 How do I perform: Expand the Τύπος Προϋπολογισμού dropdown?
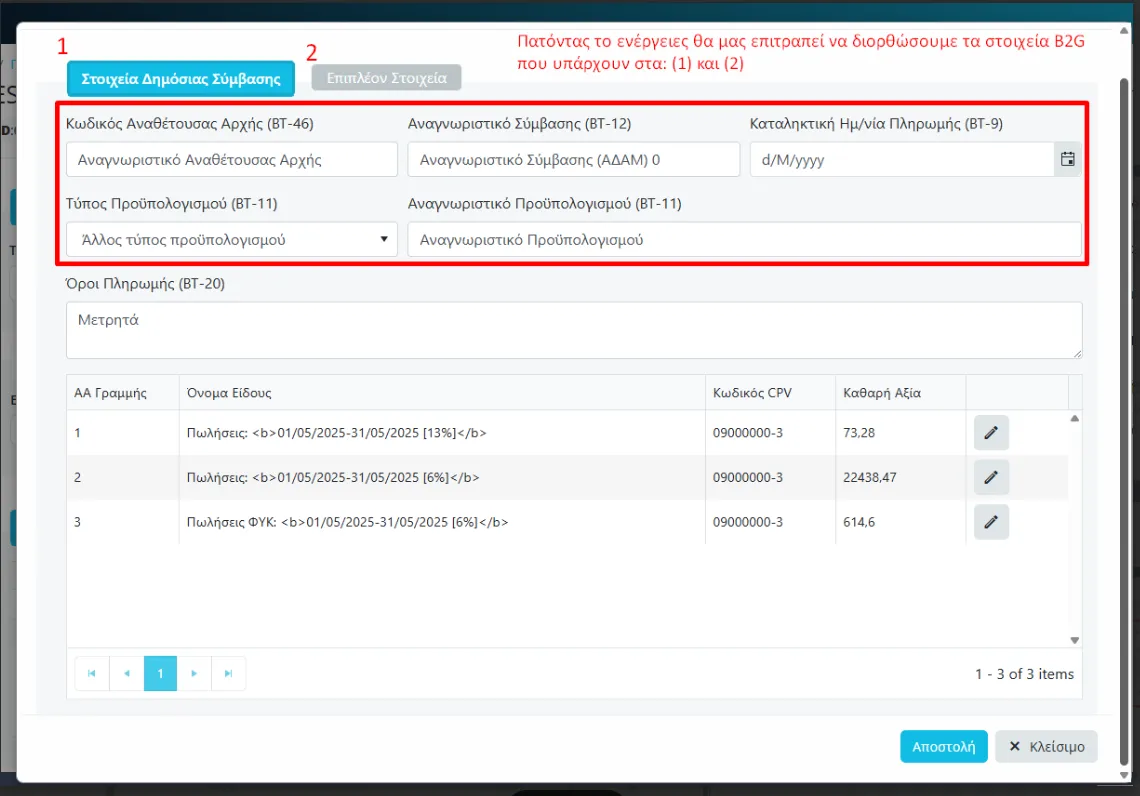click(231, 240)
